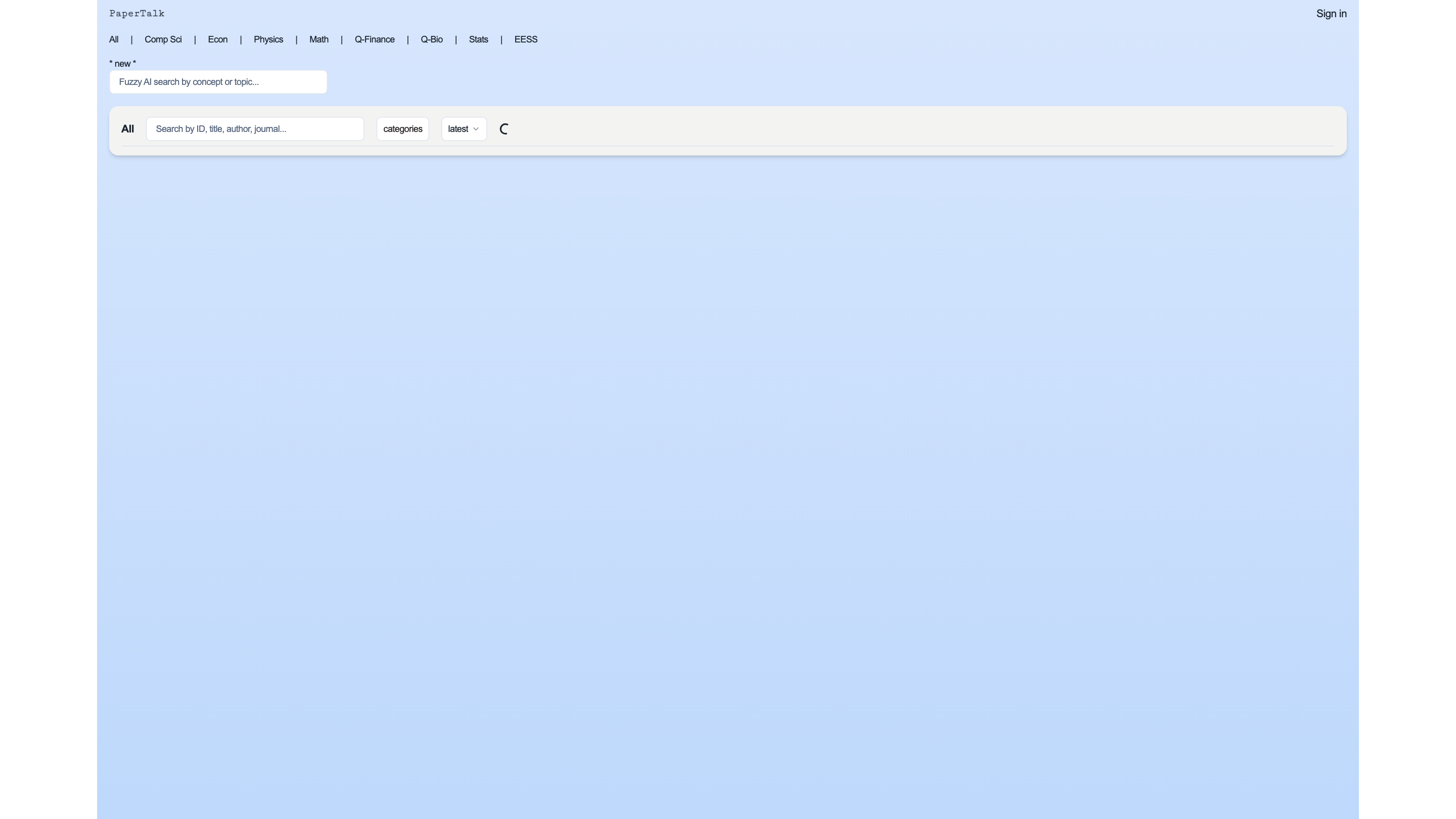The image size is (1456, 819).
Task: Click the Search by ID, title, author field
Action: (x=254, y=129)
